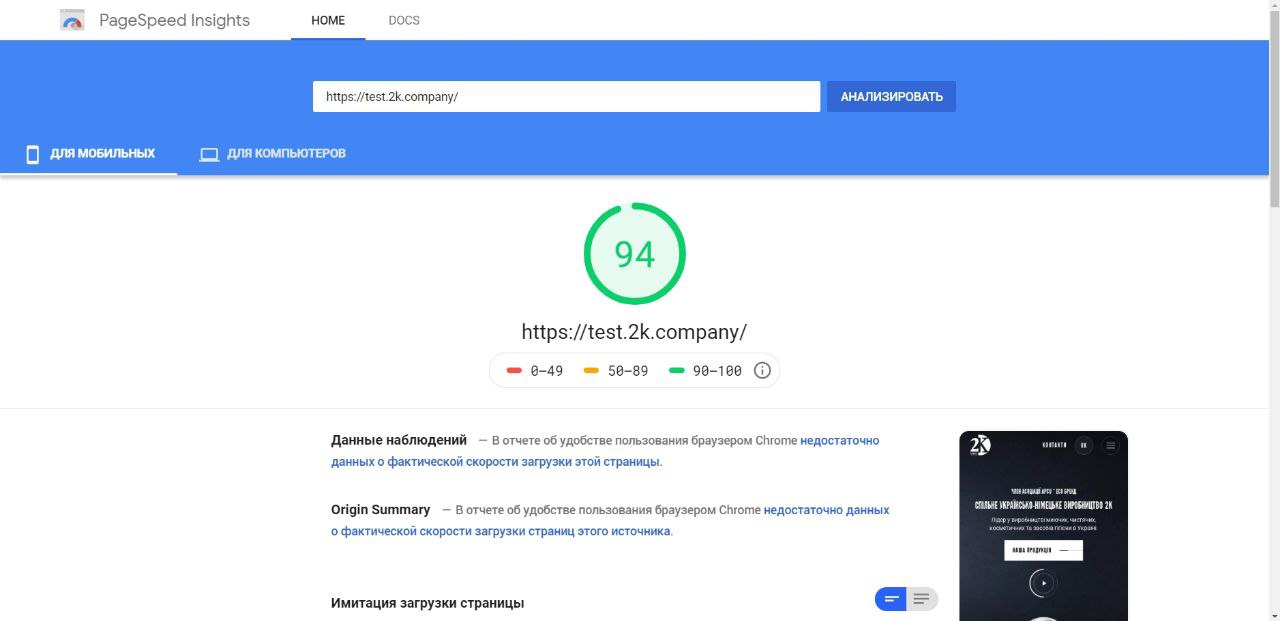This screenshot has height=621, width=1280.
Task: Click the laptop icon on the desktop tab
Action: coord(209,154)
